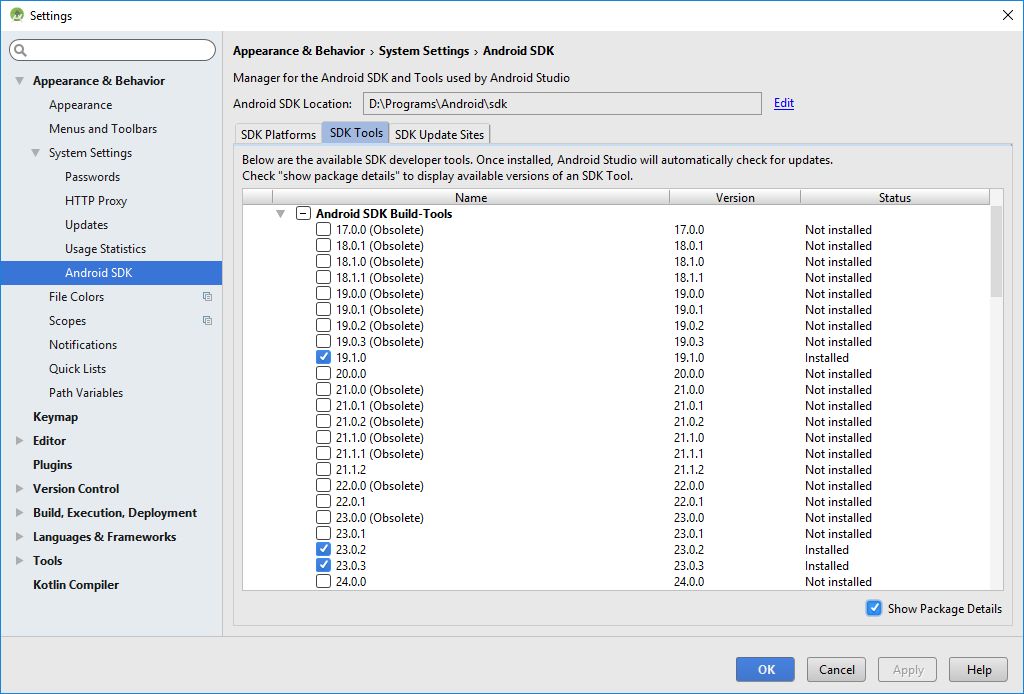
Task: Toggle the Android SDK Build-Tools group checkbox
Action: pos(303,213)
